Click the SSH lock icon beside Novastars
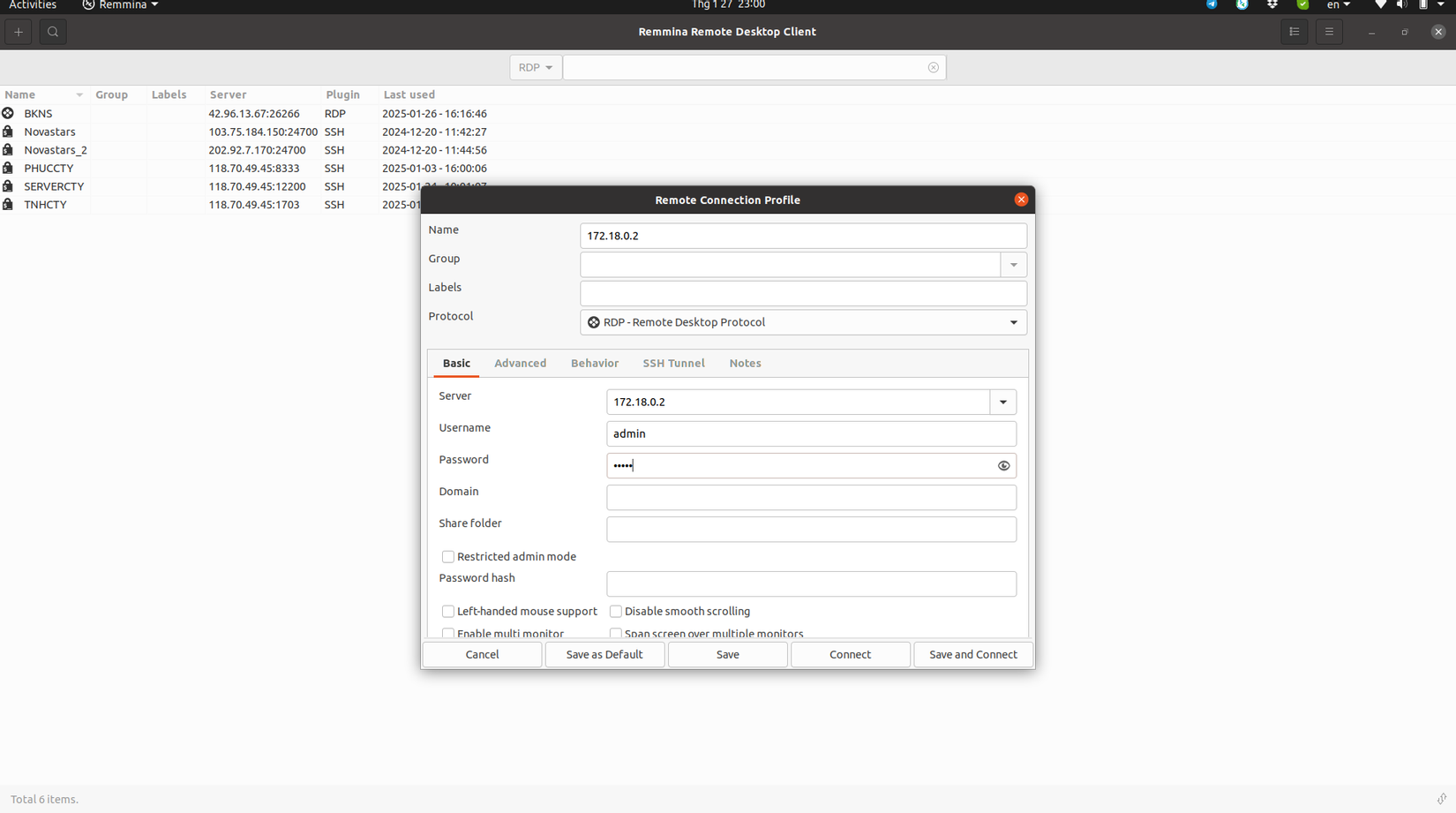This screenshot has width=1456, height=813. click(x=8, y=132)
